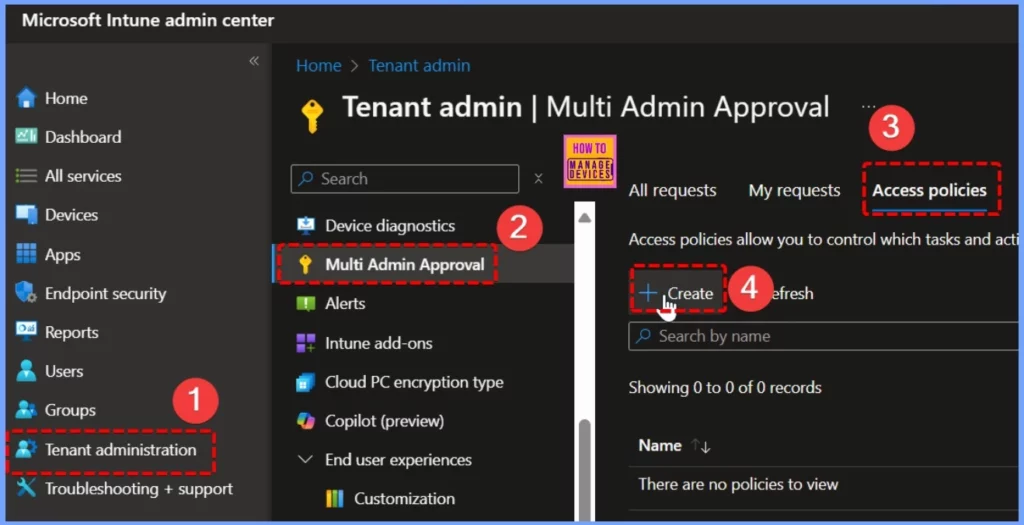Screen dimensions: 1024x525
Task: Click the Name column header
Action: [x=660, y=446]
